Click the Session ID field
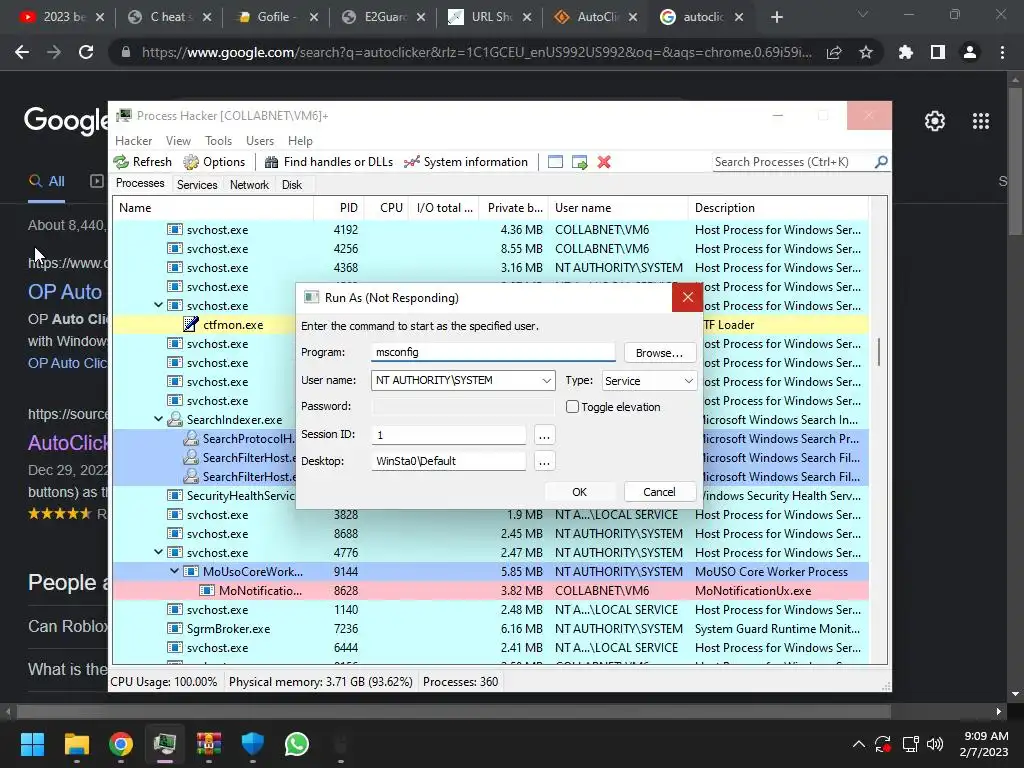This screenshot has width=1024, height=768. point(449,435)
